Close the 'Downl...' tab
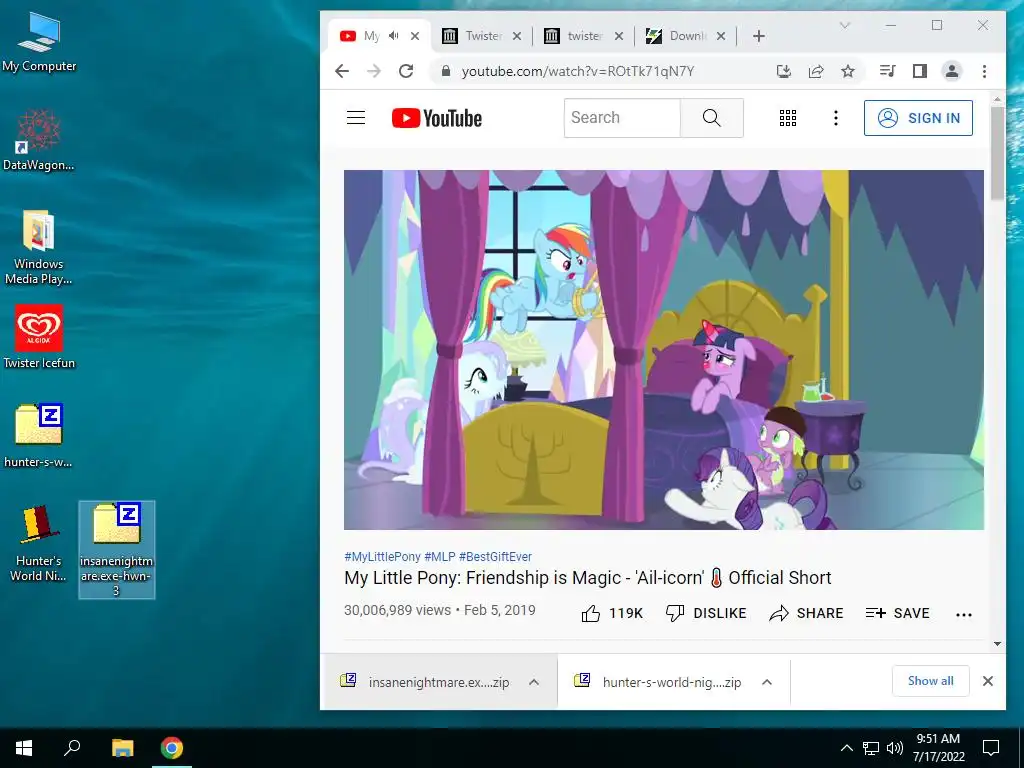 [x=721, y=36]
